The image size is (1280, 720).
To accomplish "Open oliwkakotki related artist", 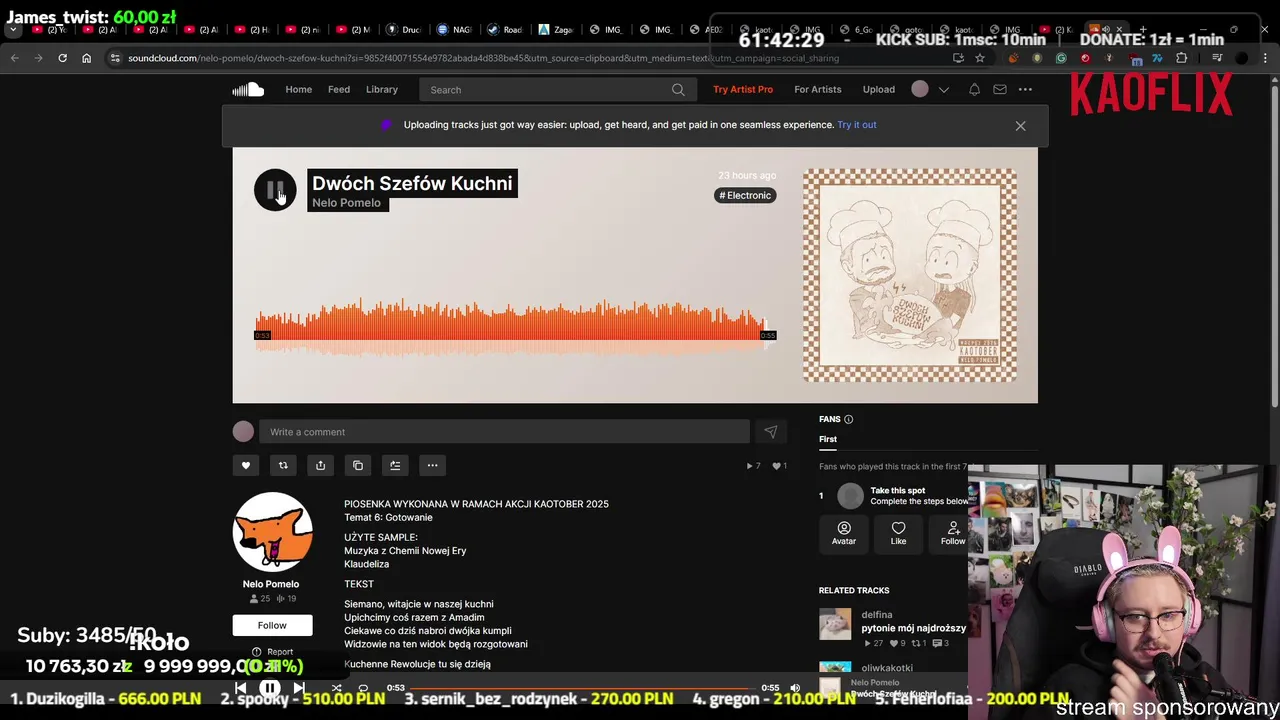I will [887, 668].
